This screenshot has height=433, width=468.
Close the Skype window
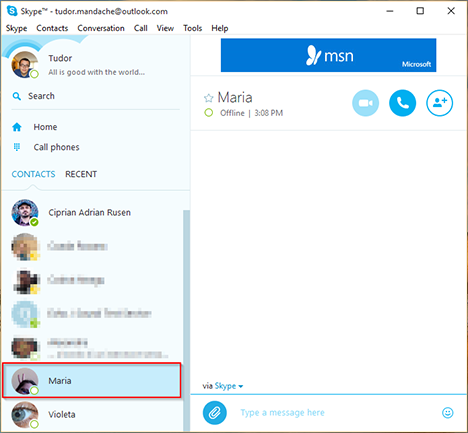coord(451,11)
